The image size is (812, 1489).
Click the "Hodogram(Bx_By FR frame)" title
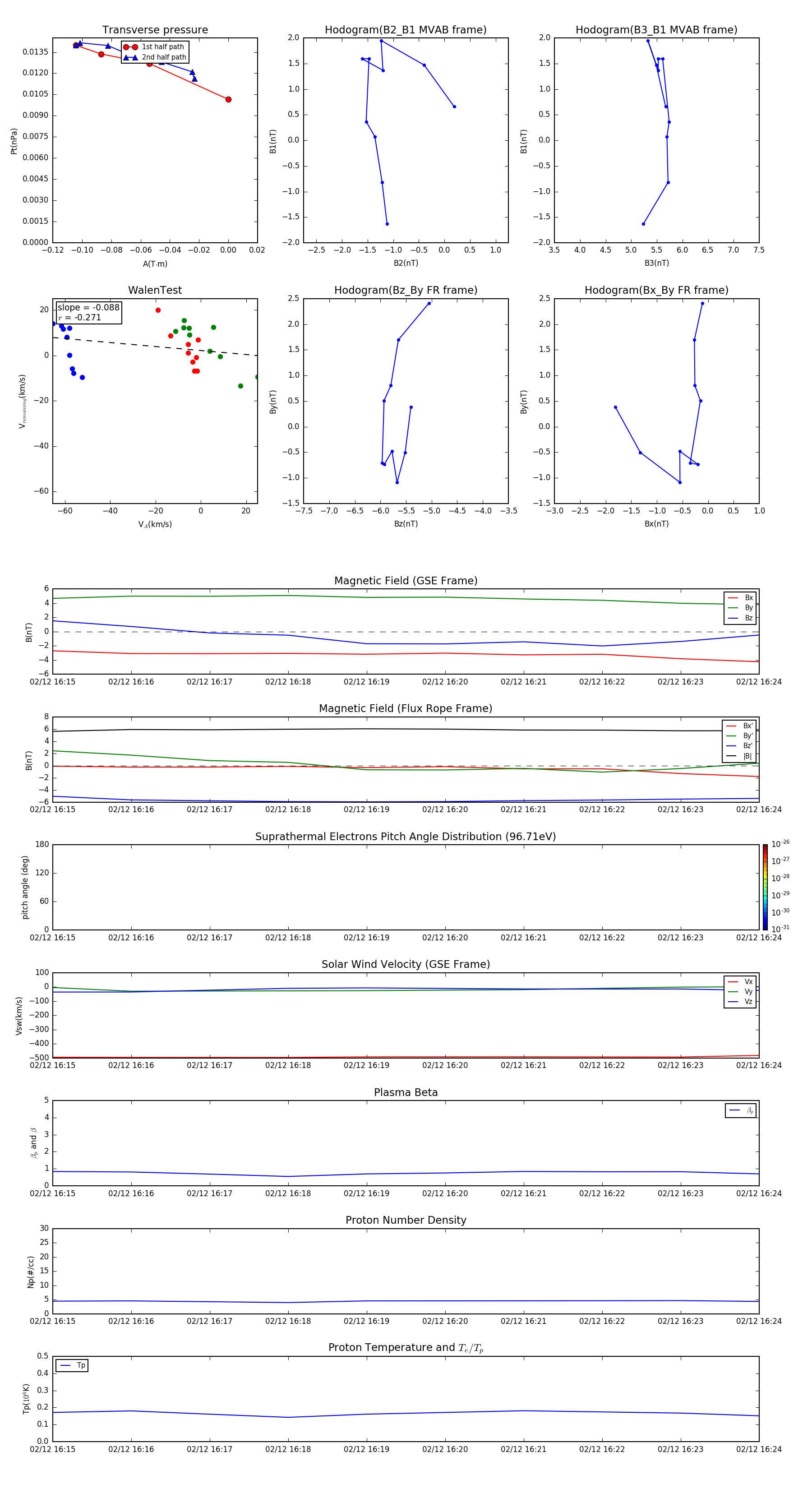[x=656, y=290]
